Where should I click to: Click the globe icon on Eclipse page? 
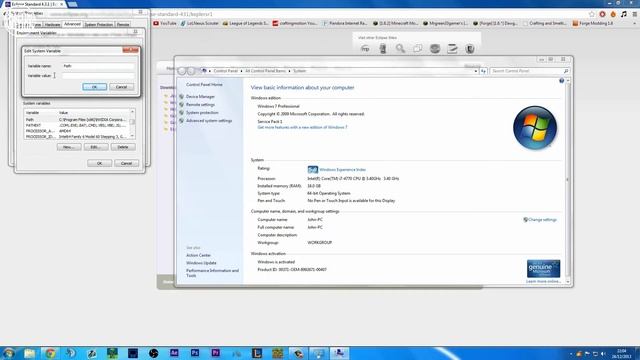pyautogui.click(x=435, y=49)
